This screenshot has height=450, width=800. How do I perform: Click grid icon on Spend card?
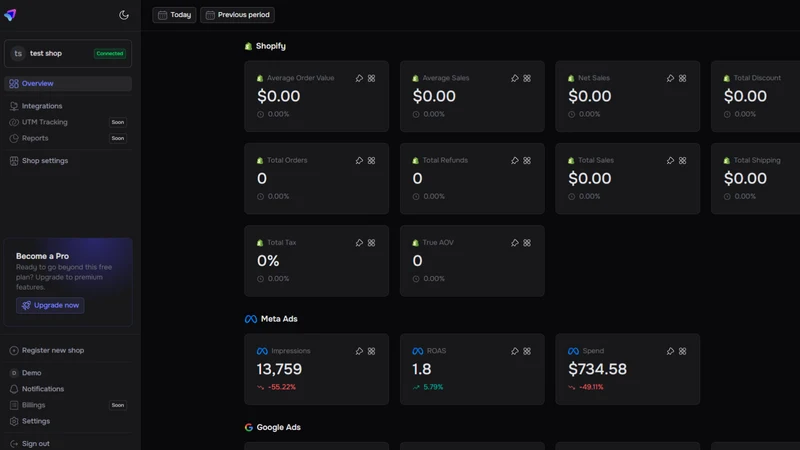pos(683,351)
